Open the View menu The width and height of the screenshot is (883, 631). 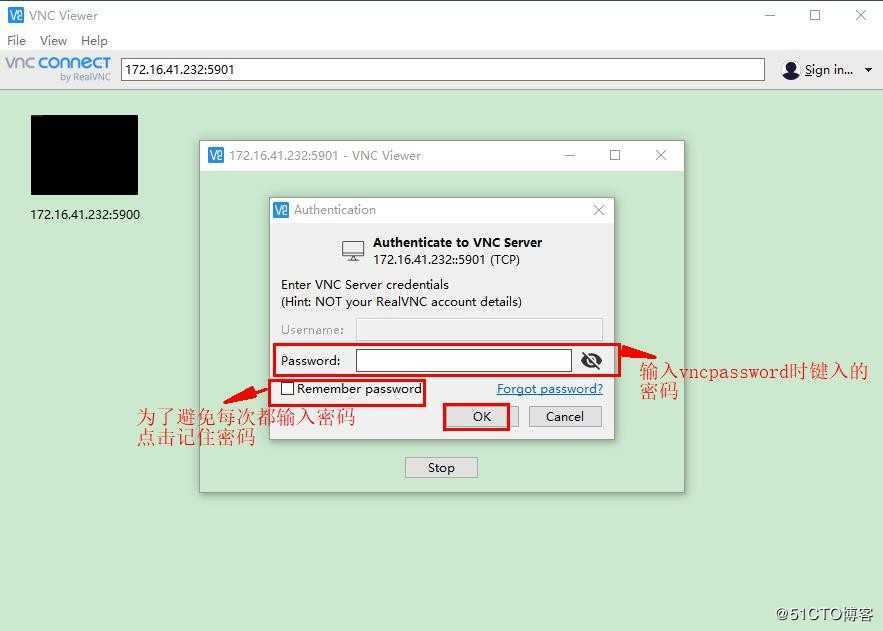tap(53, 41)
